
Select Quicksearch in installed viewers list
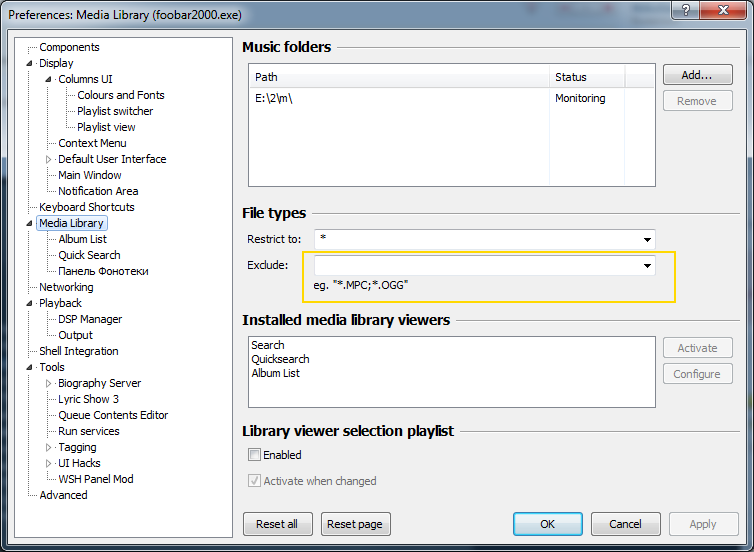coord(280,359)
